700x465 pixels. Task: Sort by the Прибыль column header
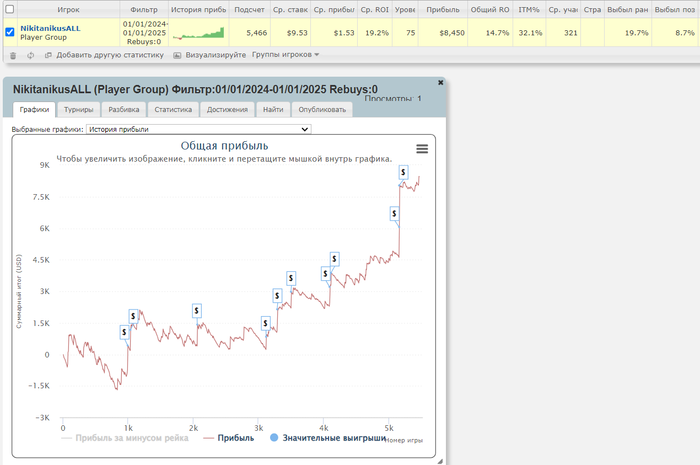click(443, 9)
